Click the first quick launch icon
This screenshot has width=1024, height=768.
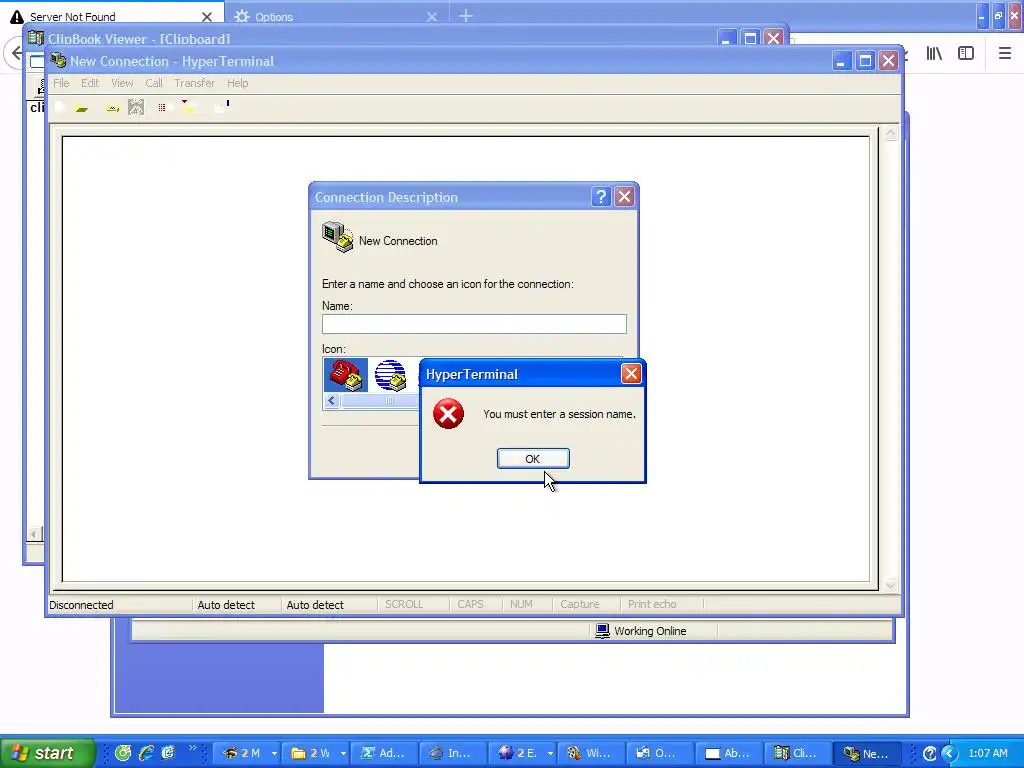pyautogui.click(x=123, y=753)
